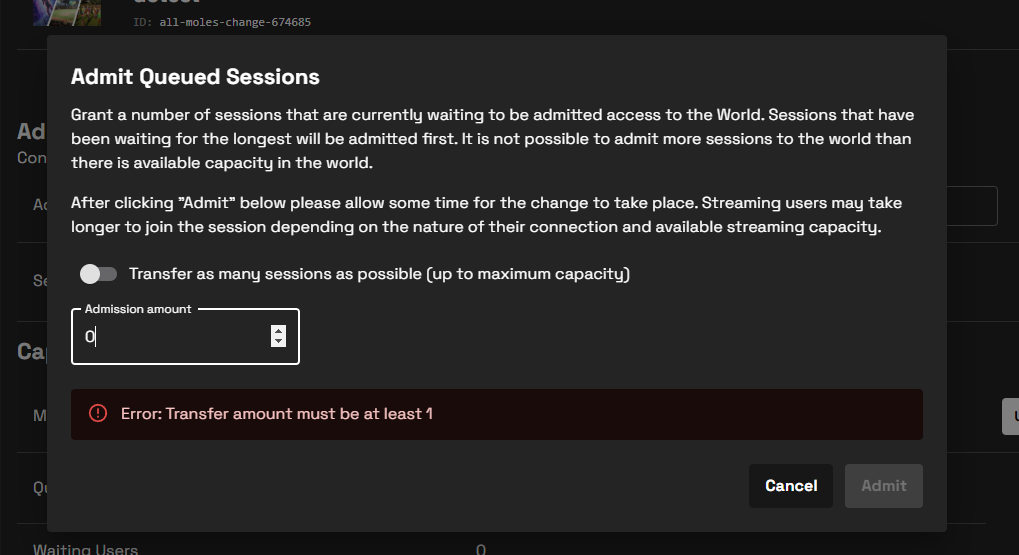
Task: Click the 'Admit Queued Sessions' dialog title
Action: 195,77
